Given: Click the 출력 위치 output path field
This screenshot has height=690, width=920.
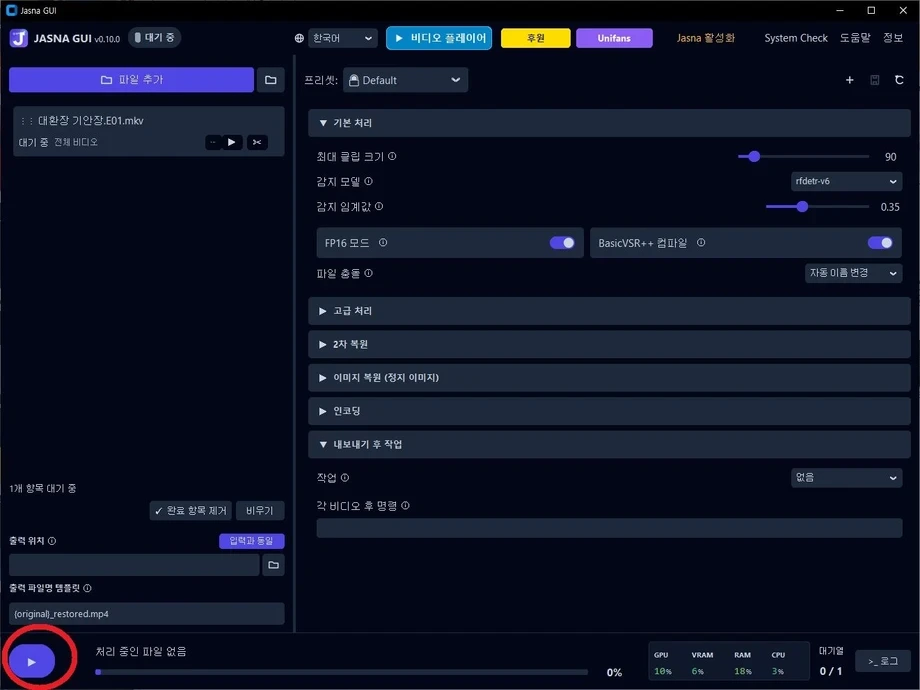Looking at the screenshot, I should 134,564.
